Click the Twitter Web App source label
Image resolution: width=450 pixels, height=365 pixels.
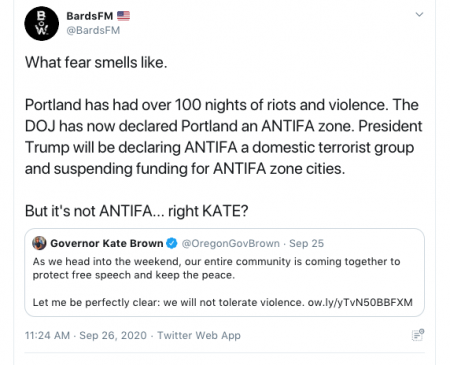pyautogui.click(x=199, y=335)
